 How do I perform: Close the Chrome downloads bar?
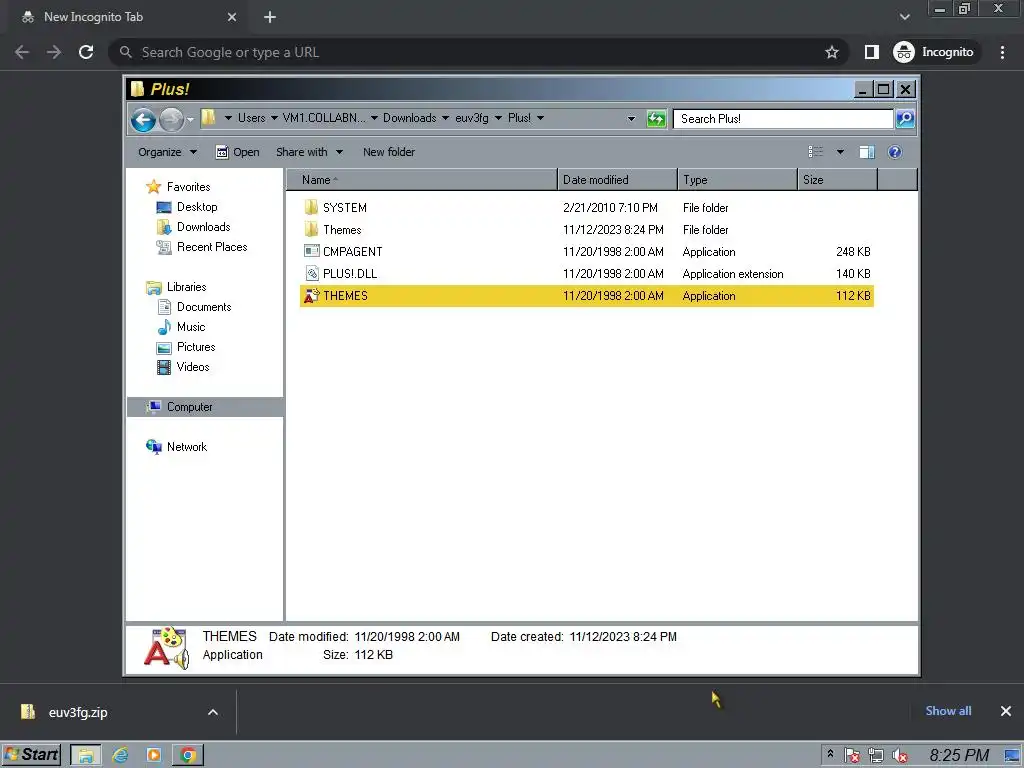point(1006,711)
